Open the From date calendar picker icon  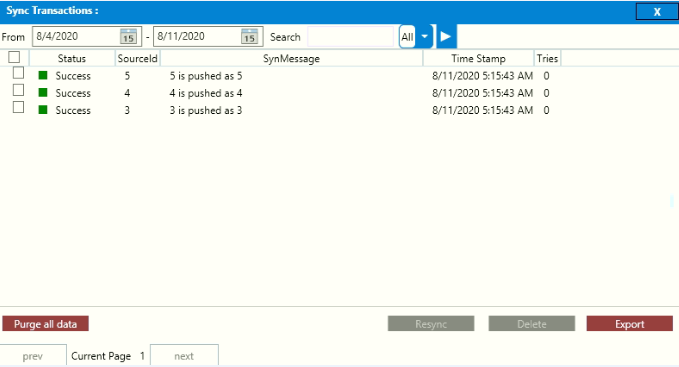128,36
